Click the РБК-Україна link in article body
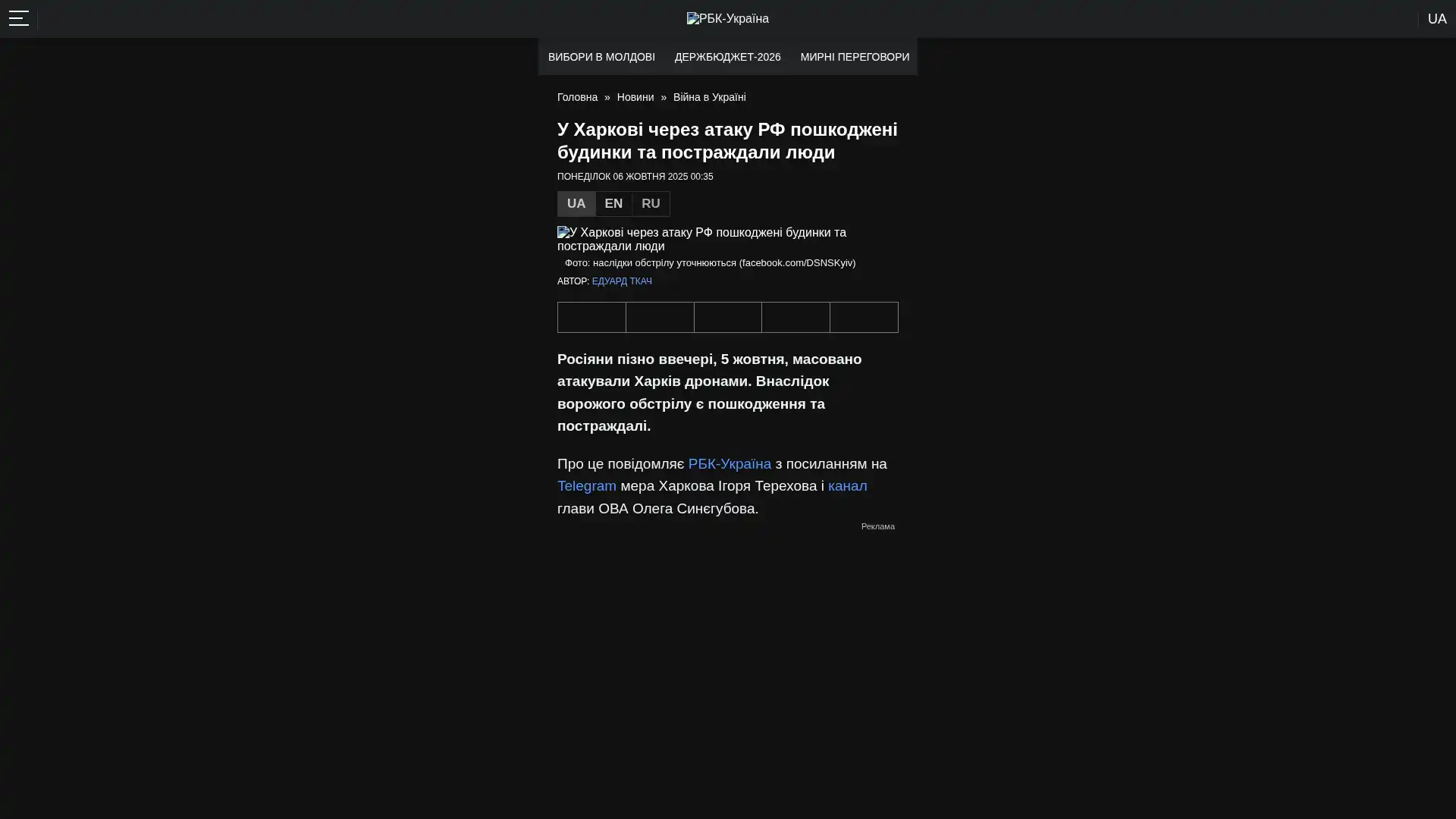 point(730,463)
